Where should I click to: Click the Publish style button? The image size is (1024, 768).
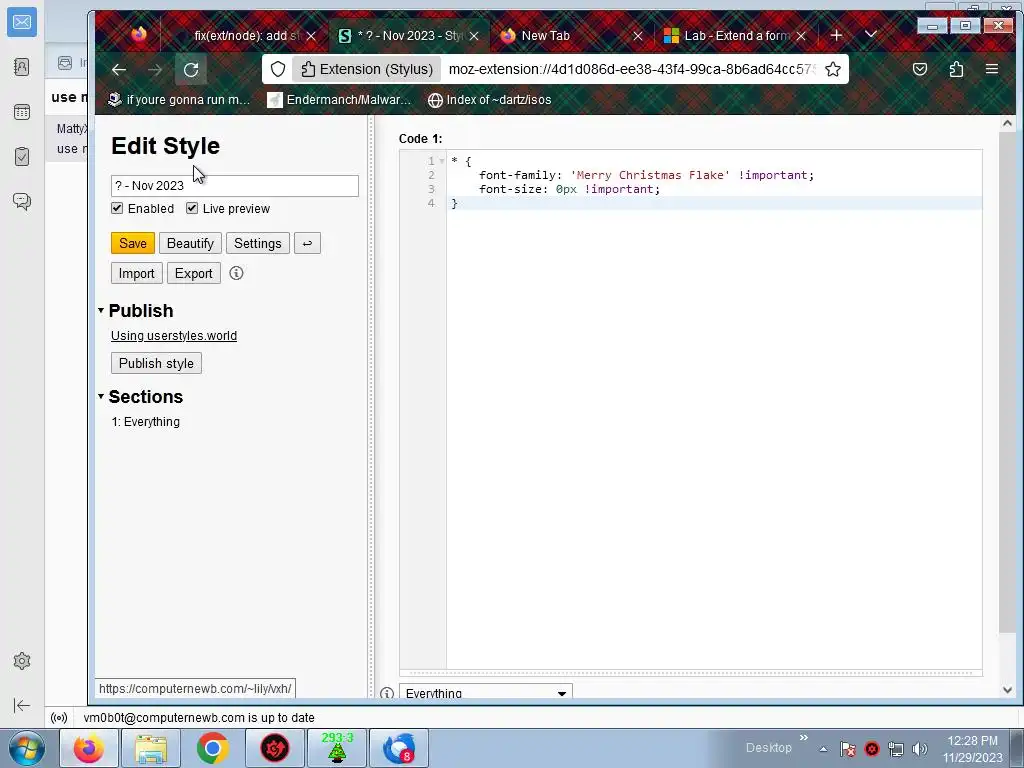click(156, 363)
